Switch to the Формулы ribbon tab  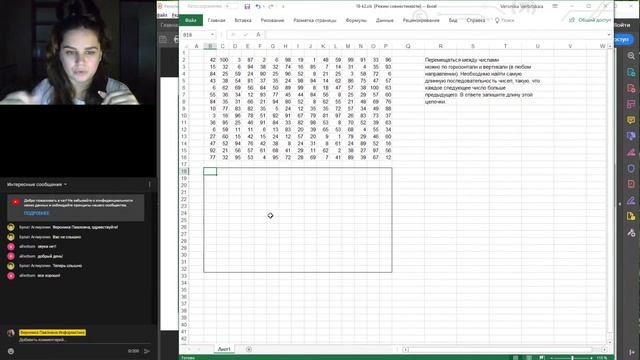click(356, 20)
